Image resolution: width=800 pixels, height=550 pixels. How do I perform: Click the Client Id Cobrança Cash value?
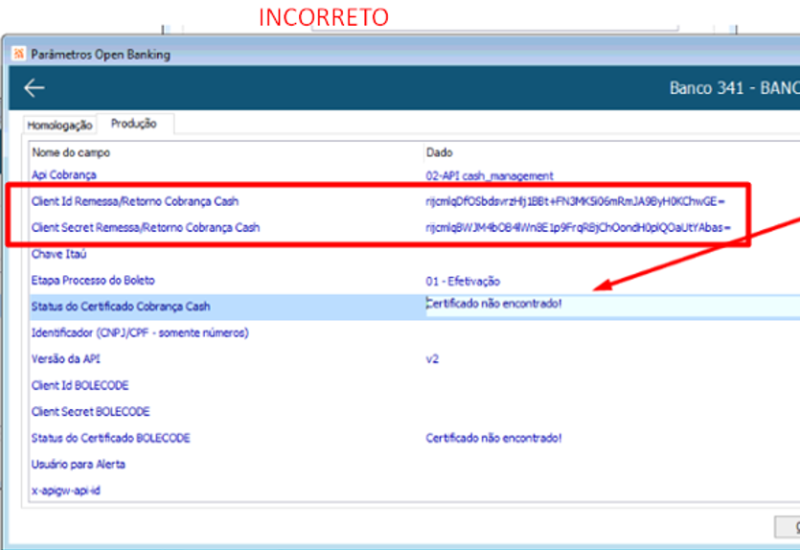click(x=575, y=202)
